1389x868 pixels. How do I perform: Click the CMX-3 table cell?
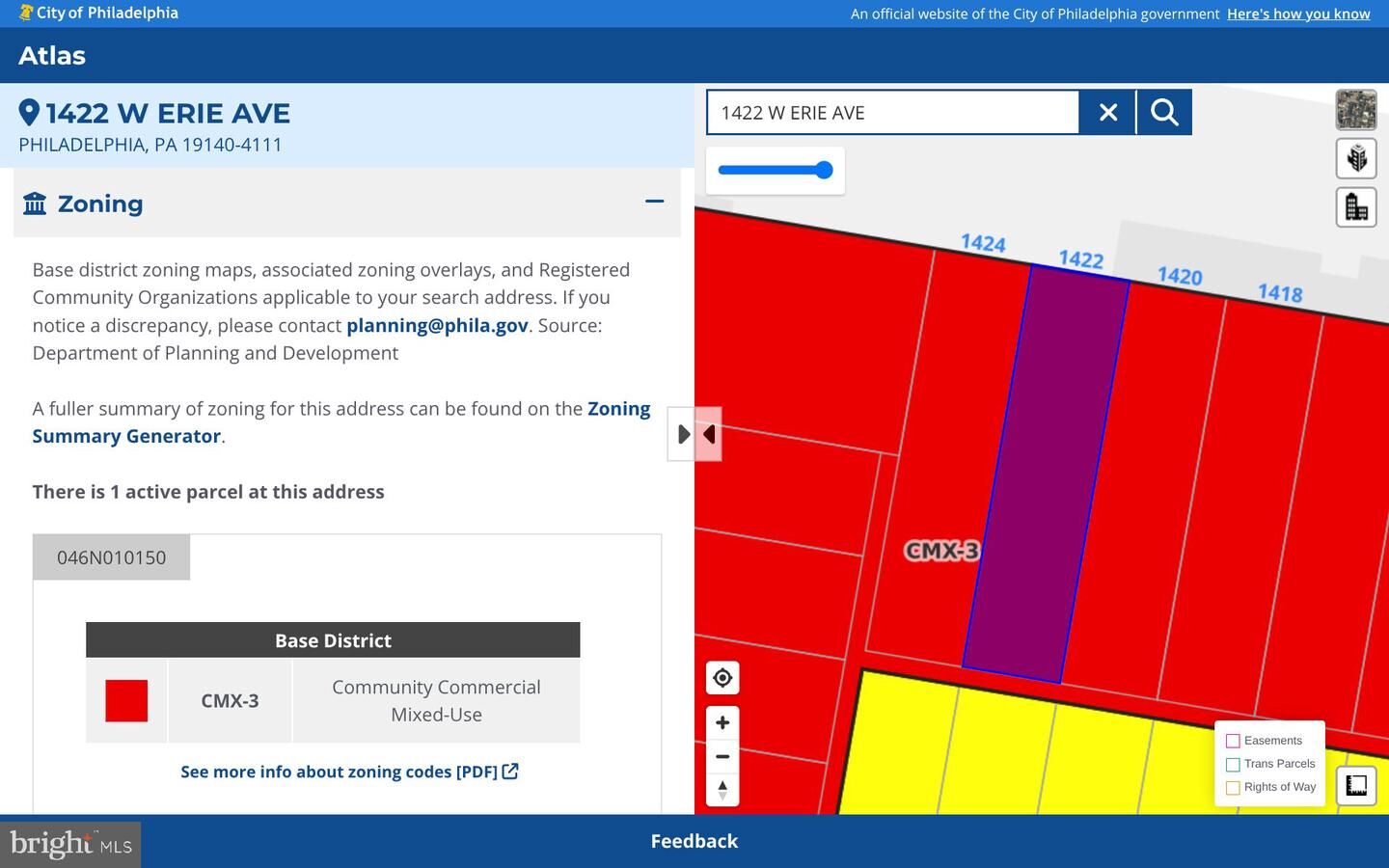[x=230, y=701]
